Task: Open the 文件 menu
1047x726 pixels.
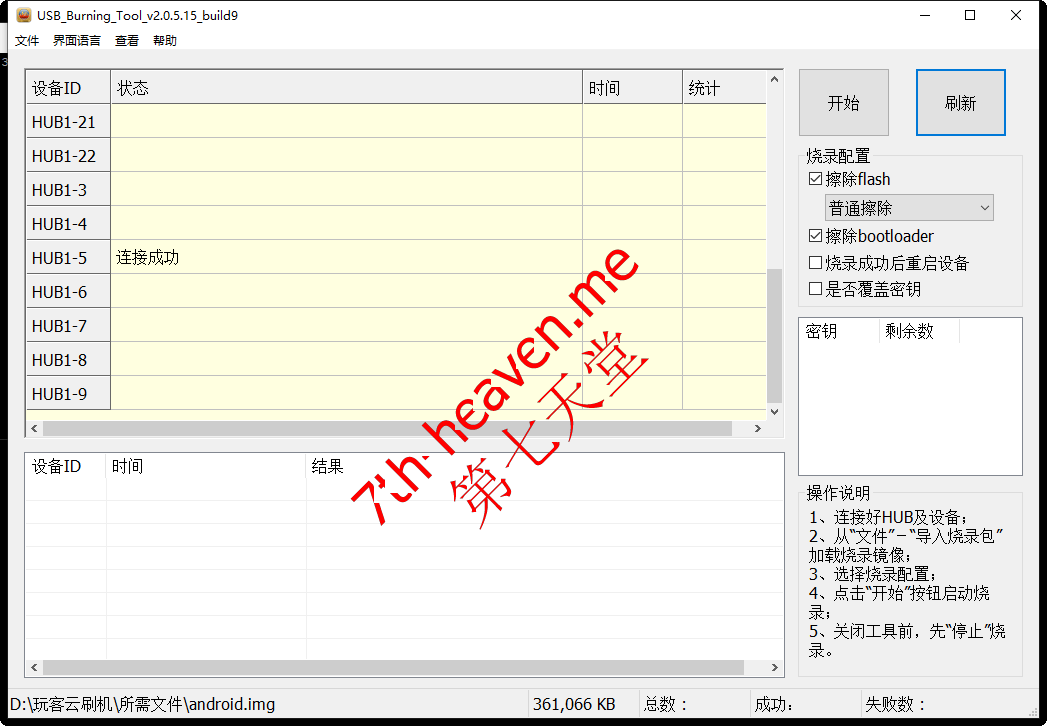Action: pyautogui.click(x=27, y=41)
